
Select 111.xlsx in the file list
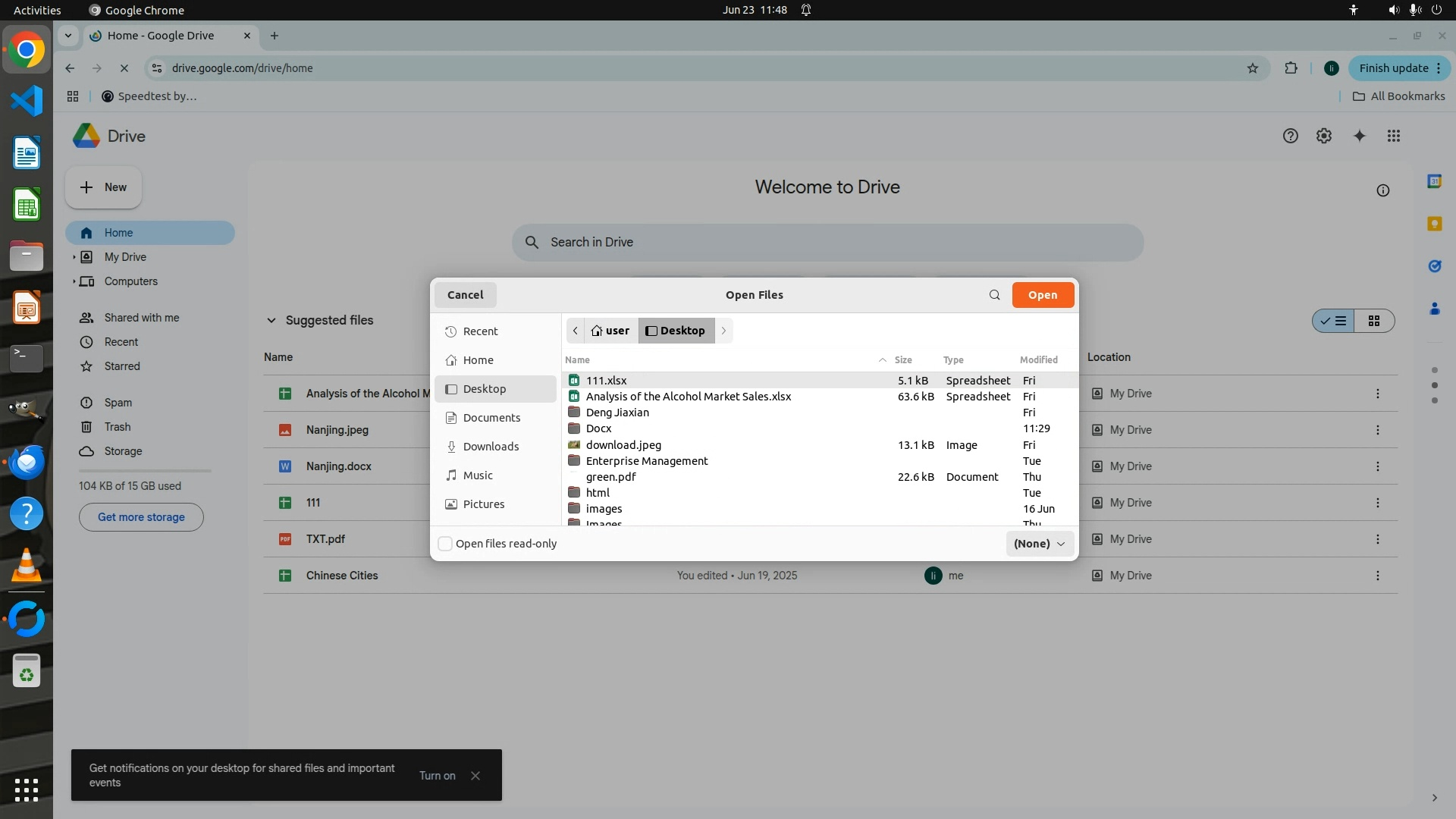pos(606,381)
